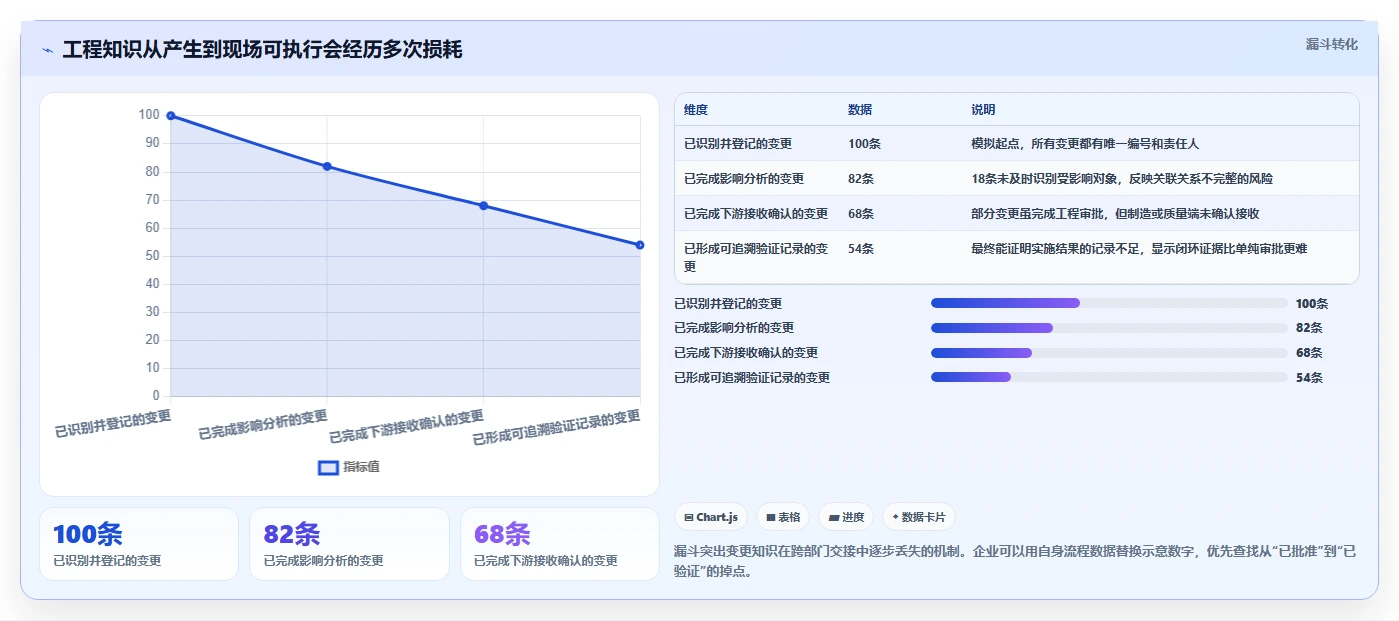
Task: Click the 54条 value beside the bottom progress bar
Action: pyautogui.click(x=1309, y=378)
